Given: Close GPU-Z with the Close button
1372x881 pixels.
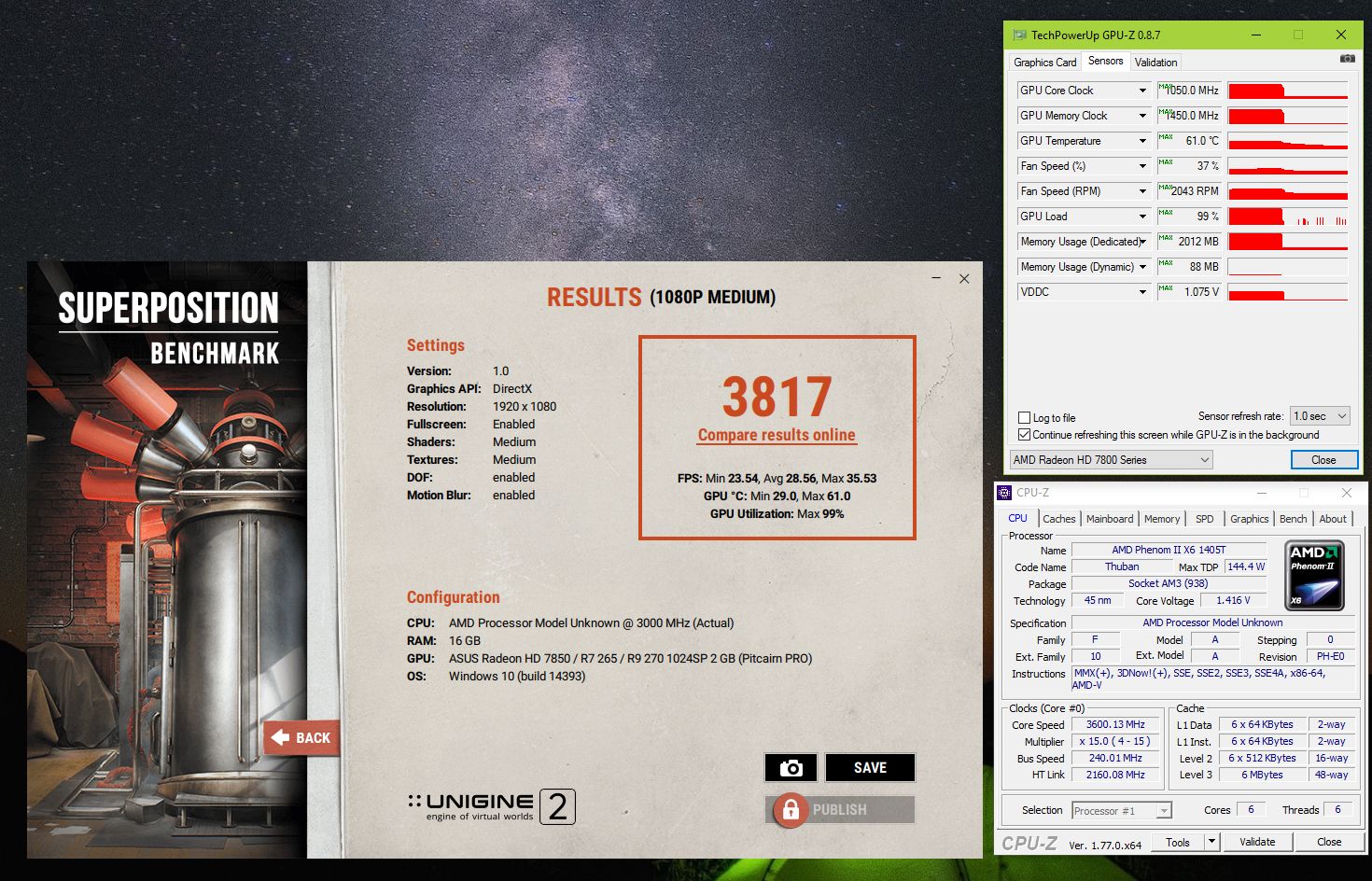Looking at the screenshot, I should click(x=1323, y=459).
